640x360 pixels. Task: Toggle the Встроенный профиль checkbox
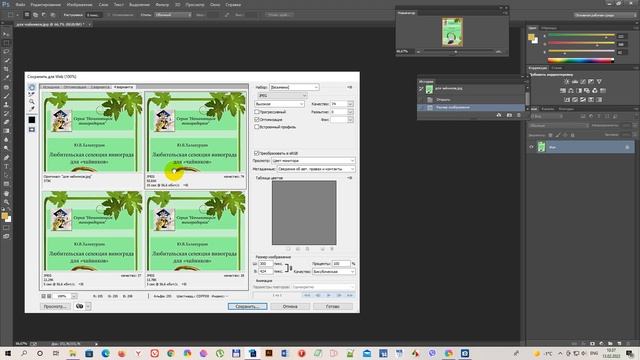tap(257, 127)
